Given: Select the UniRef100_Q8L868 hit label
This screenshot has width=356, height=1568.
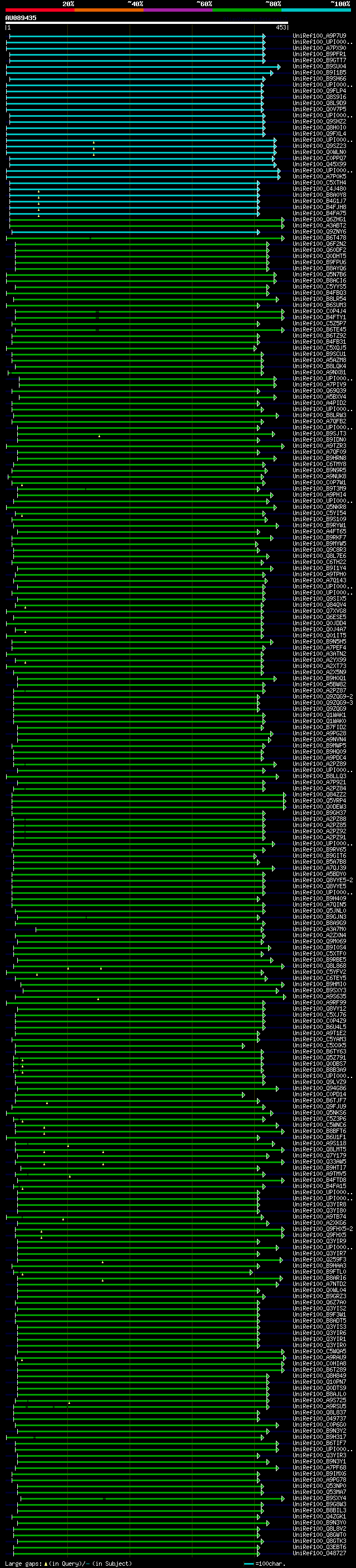Looking at the screenshot, I should 319,966.
